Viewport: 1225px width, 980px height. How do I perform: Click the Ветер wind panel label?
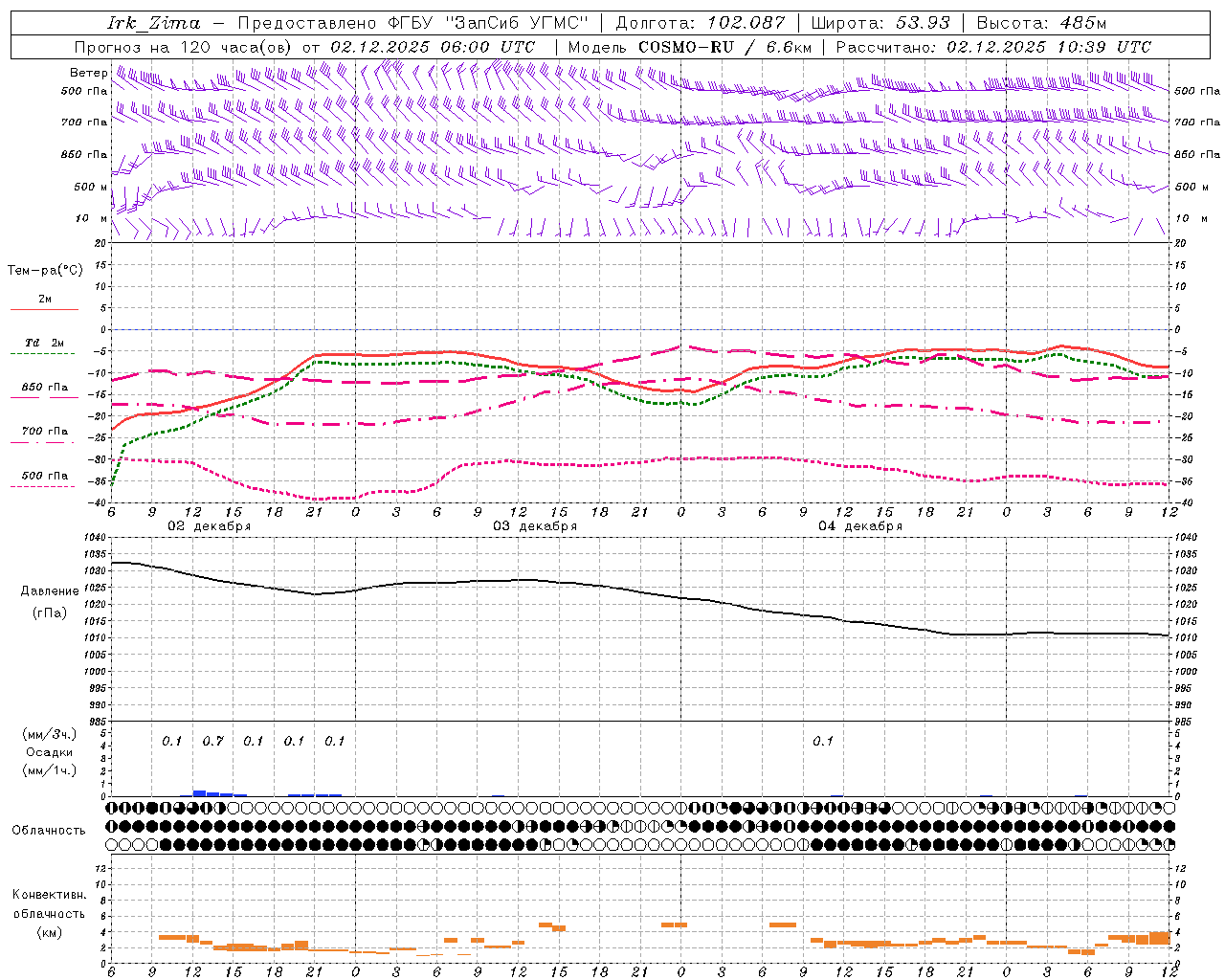(88, 73)
